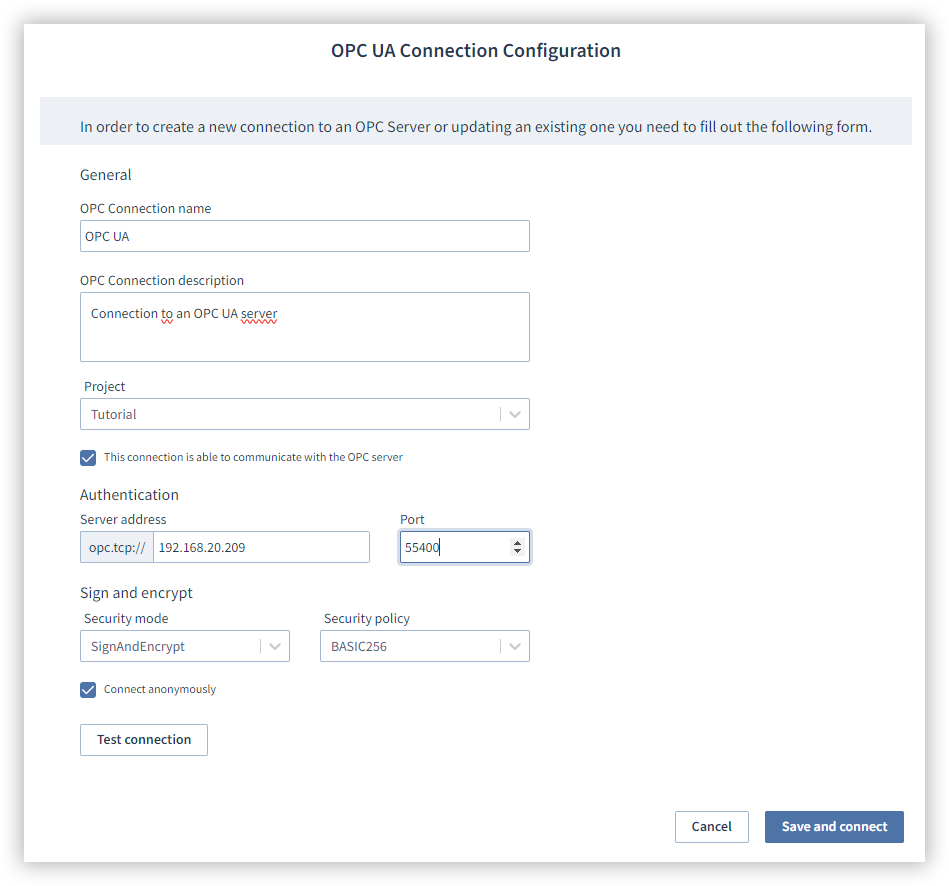The width and height of the screenshot is (949, 886).
Task: Click the Save and connect button
Action: point(833,827)
